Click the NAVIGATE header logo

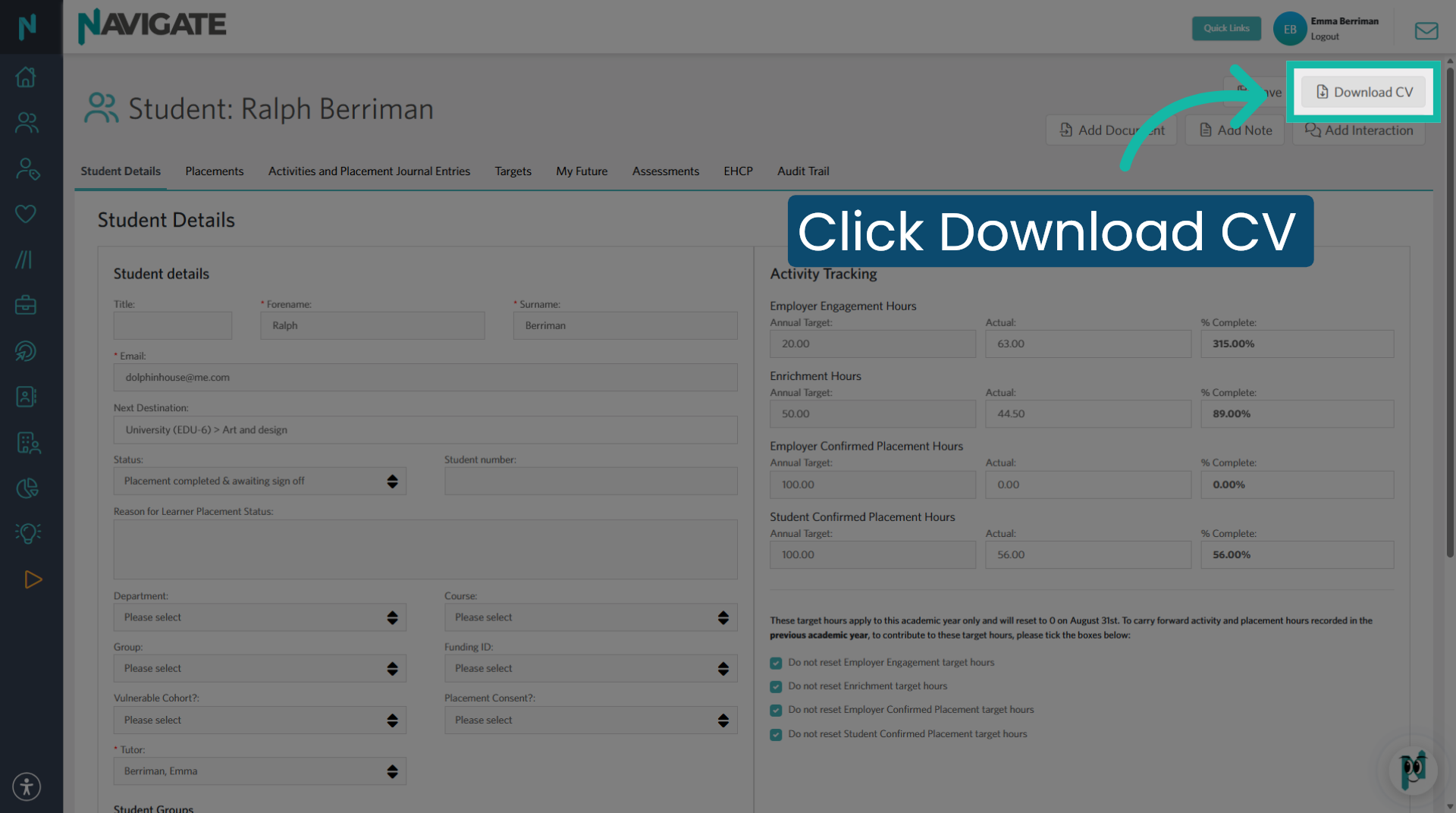click(152, 25)
